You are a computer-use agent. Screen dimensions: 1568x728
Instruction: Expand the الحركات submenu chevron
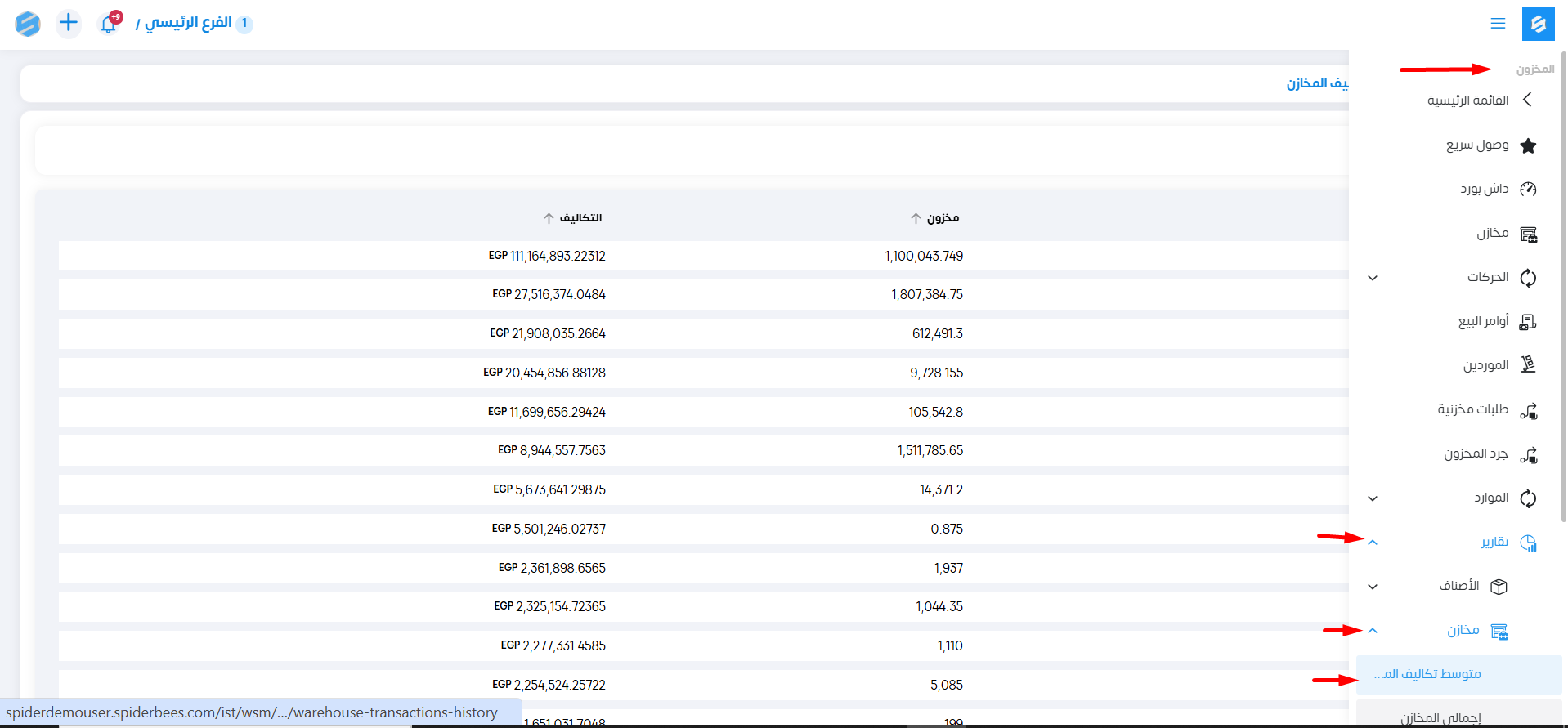pyautogui.click(x=1373, y=278)
